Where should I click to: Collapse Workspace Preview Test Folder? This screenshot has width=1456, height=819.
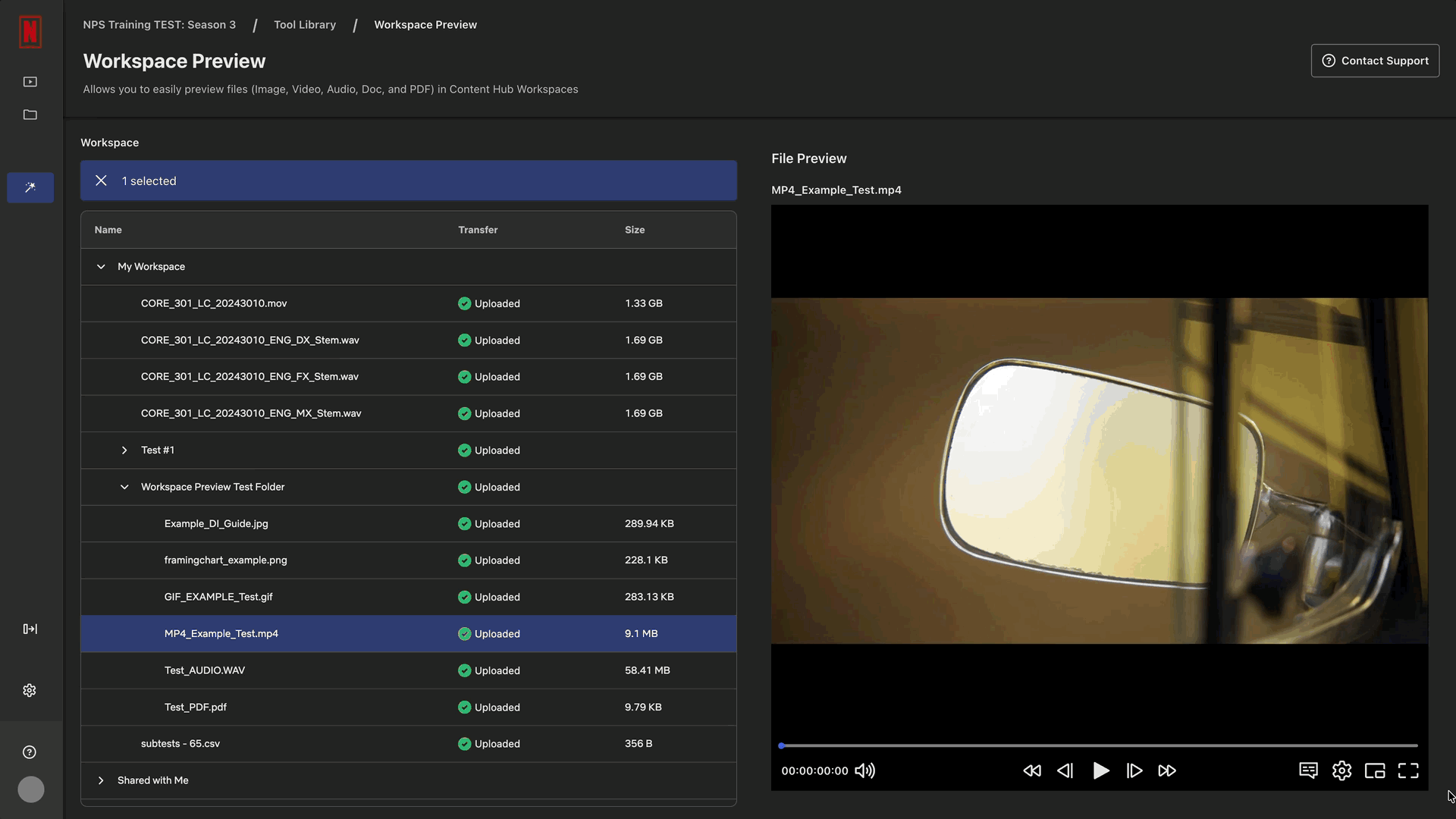[124, 487]
